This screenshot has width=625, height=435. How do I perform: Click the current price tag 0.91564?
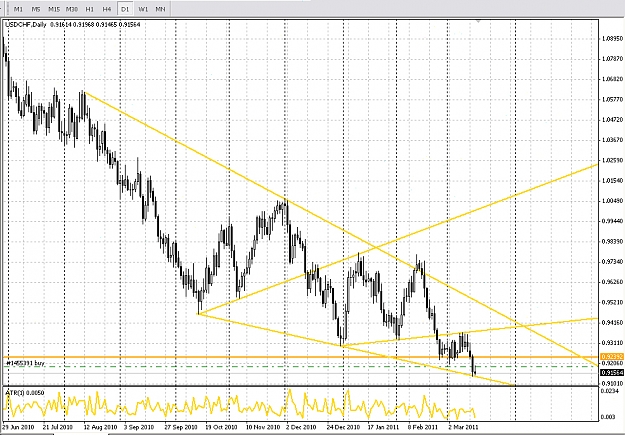pyautogui.click(x=612, y=372)
